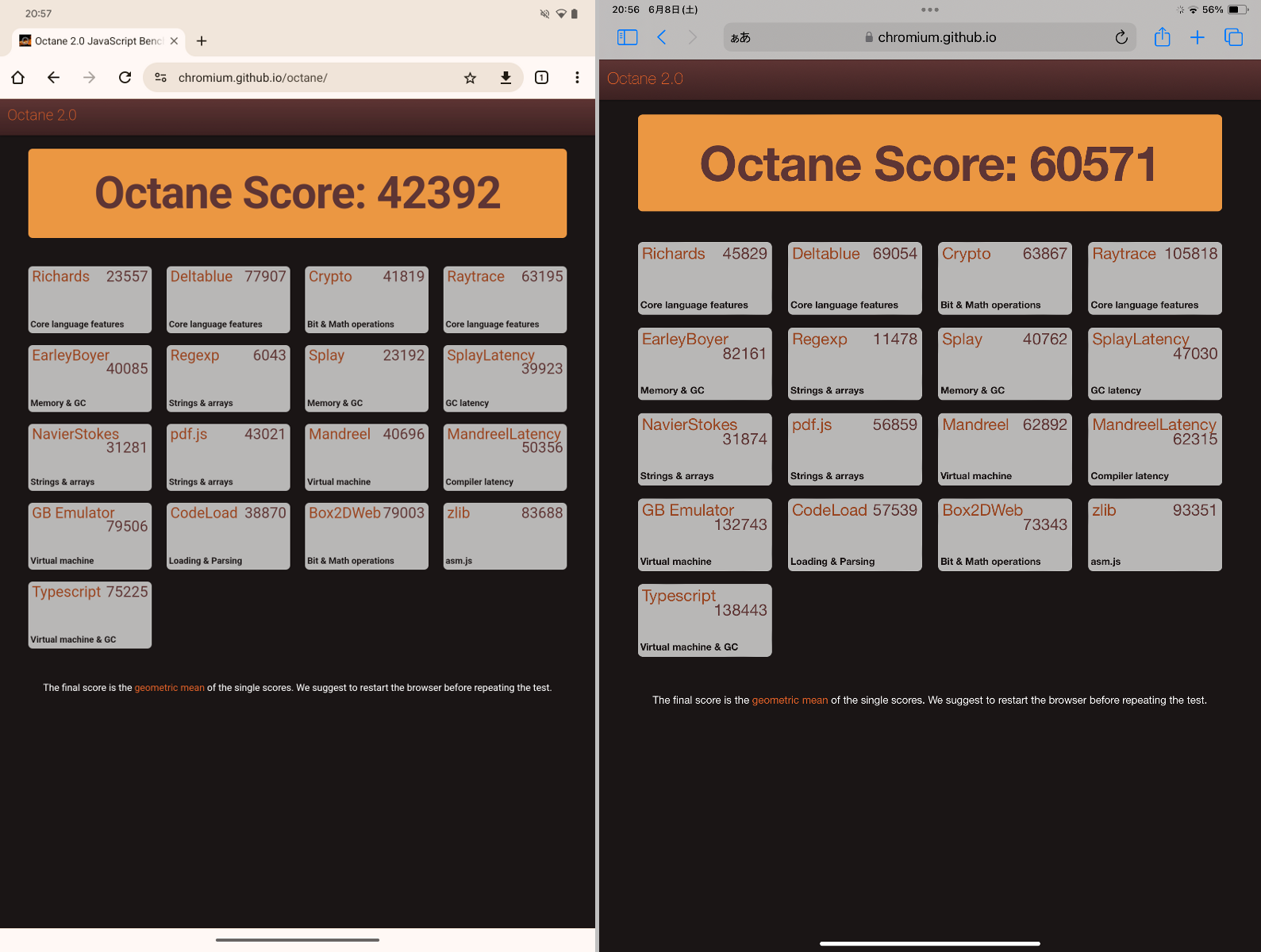Screen dimensions: 1261x952
Task: Add new Safari tab with plus icon
Action: [x=1197, y=37]
